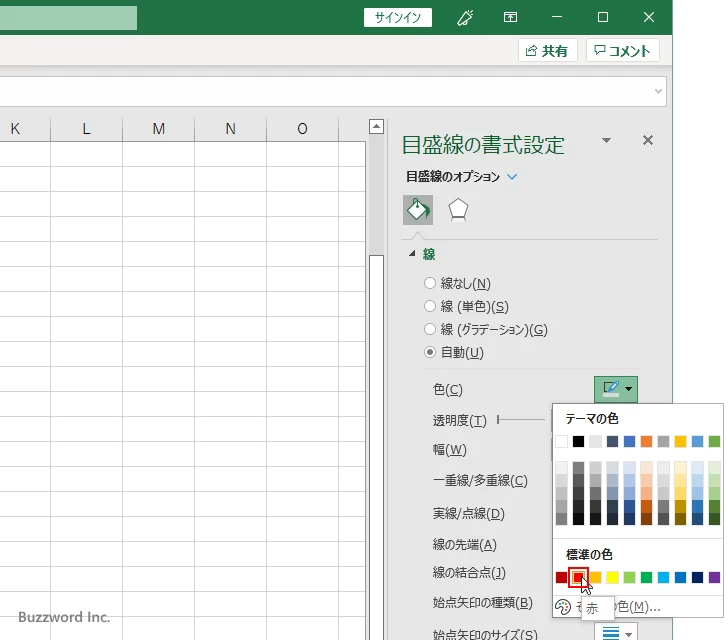The height and width of the screenshot is (640, 728).
Task: Select the 自動(U) radio button
Action: coord(430,353)
